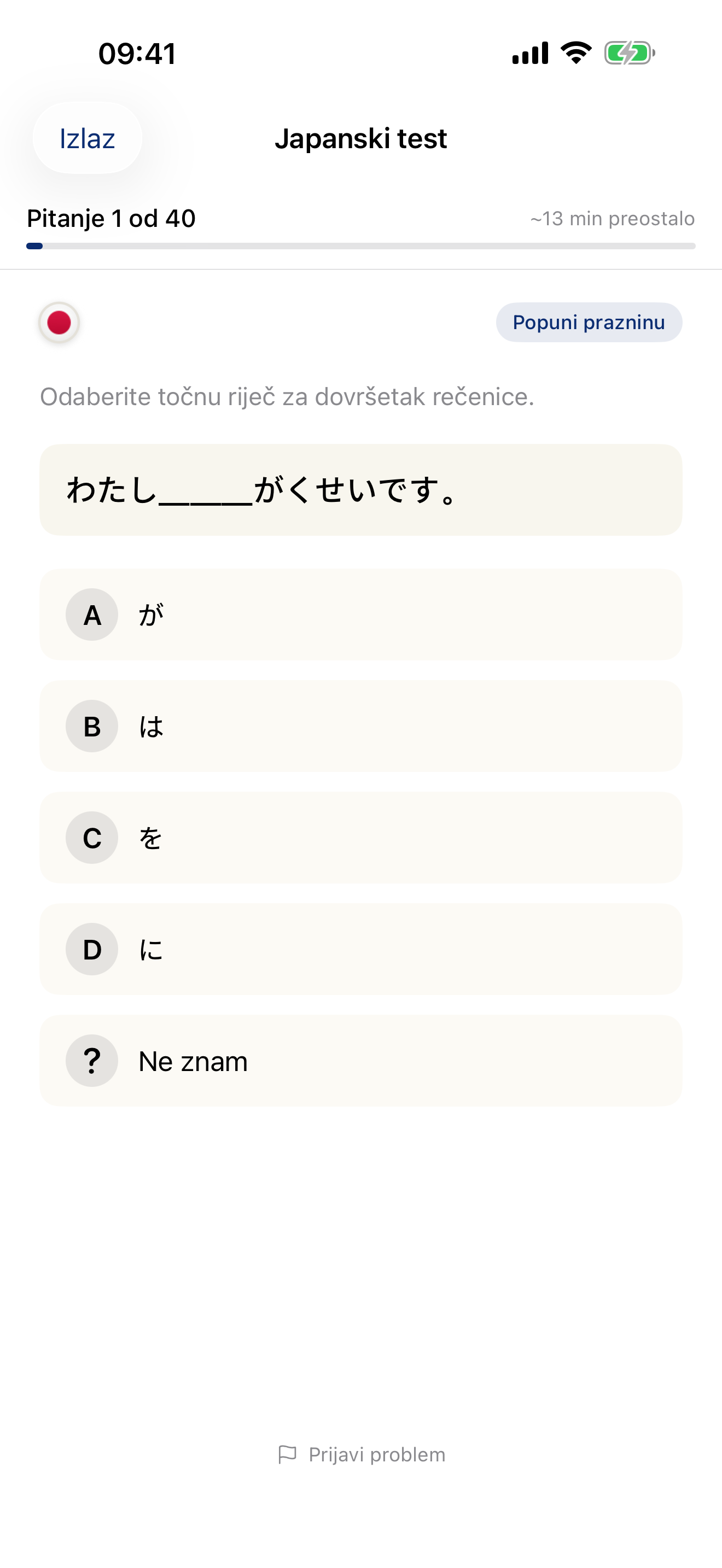722x1568 pixels.
Task: Select answer C を
Action: [360, 838]
